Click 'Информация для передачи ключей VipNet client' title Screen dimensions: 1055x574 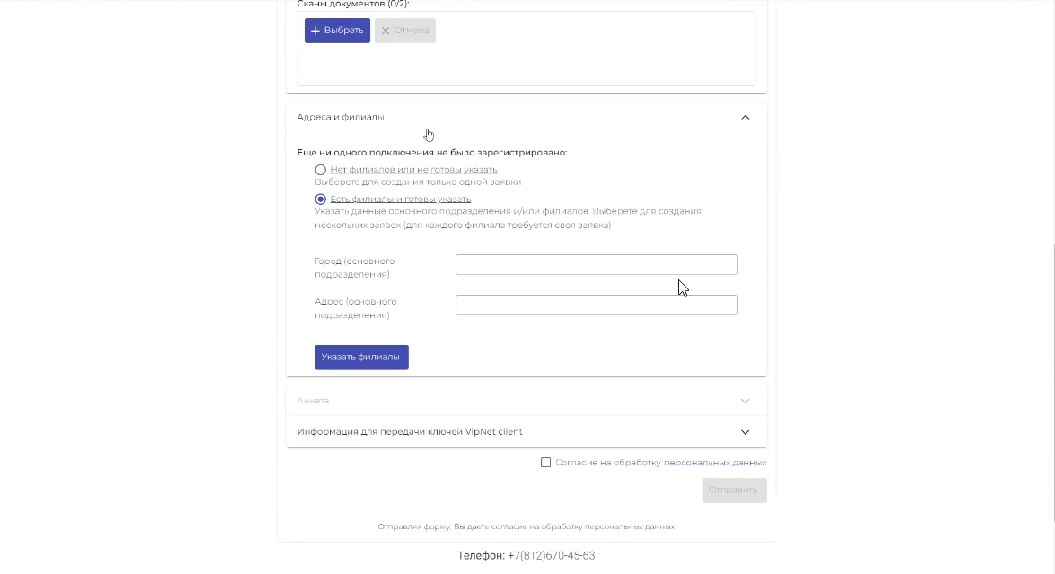(410, 432)
